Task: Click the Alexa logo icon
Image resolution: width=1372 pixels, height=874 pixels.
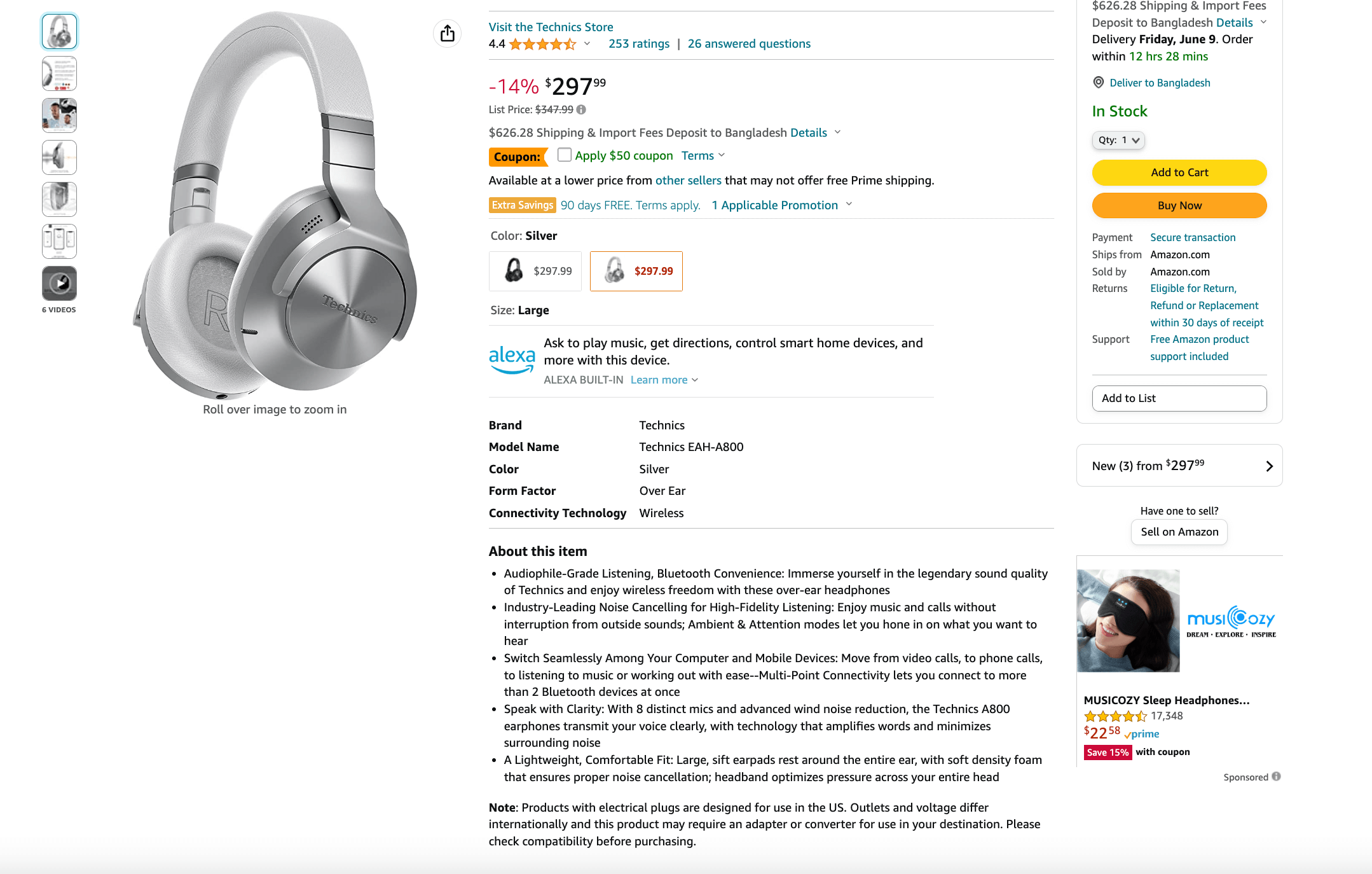Action: point(512,357)
